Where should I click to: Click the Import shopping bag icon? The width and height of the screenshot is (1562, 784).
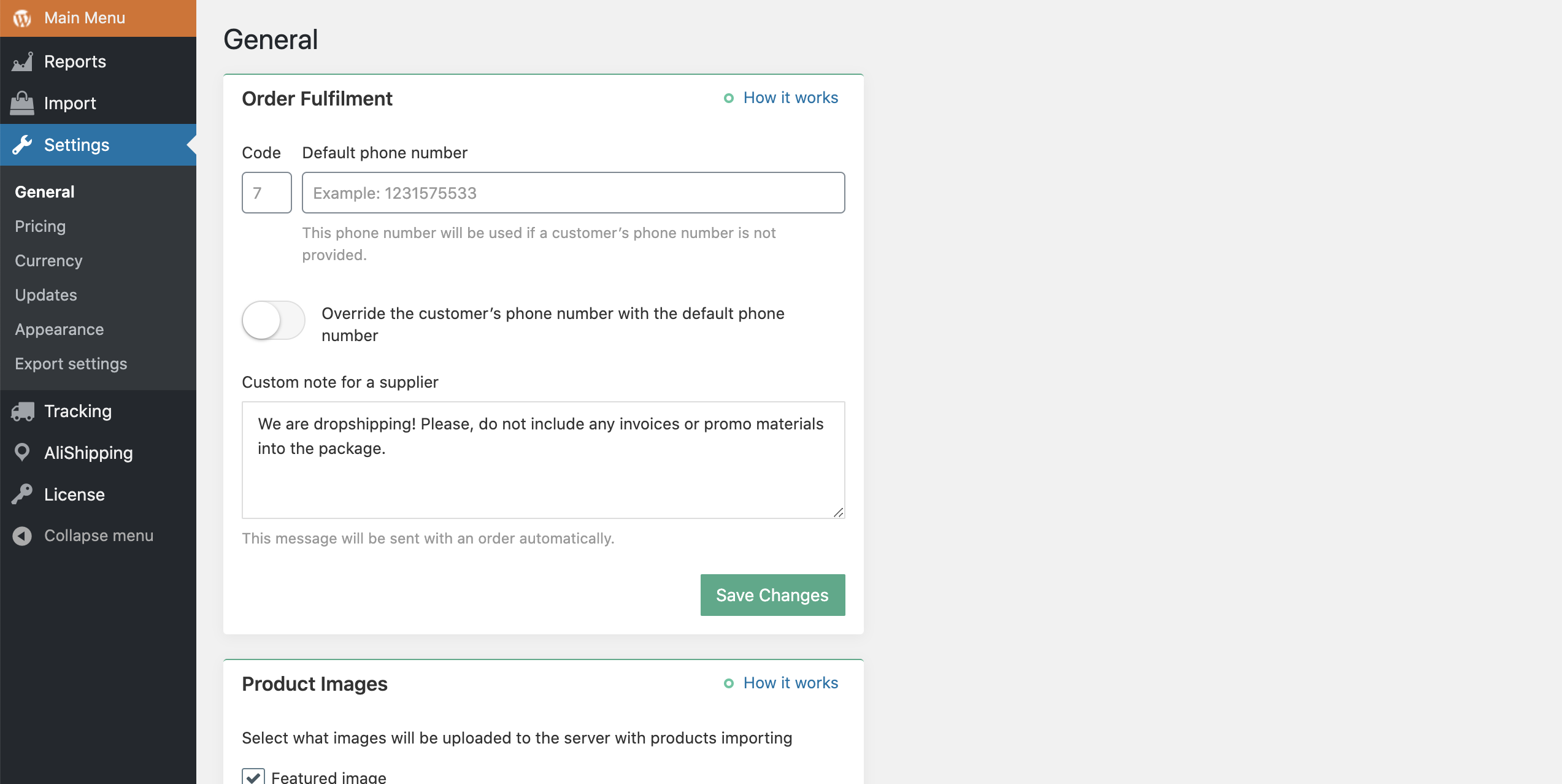click(x=22, y=103)
